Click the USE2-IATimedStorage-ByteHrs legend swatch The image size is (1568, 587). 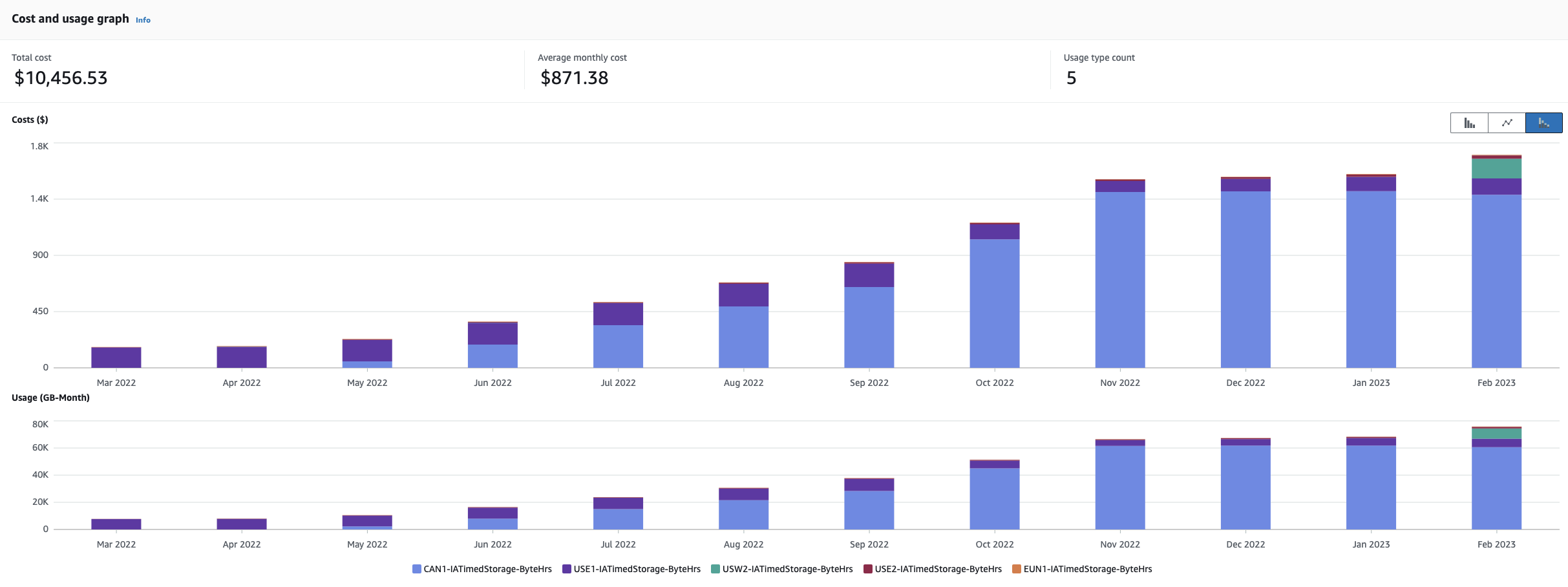(865, 569)
